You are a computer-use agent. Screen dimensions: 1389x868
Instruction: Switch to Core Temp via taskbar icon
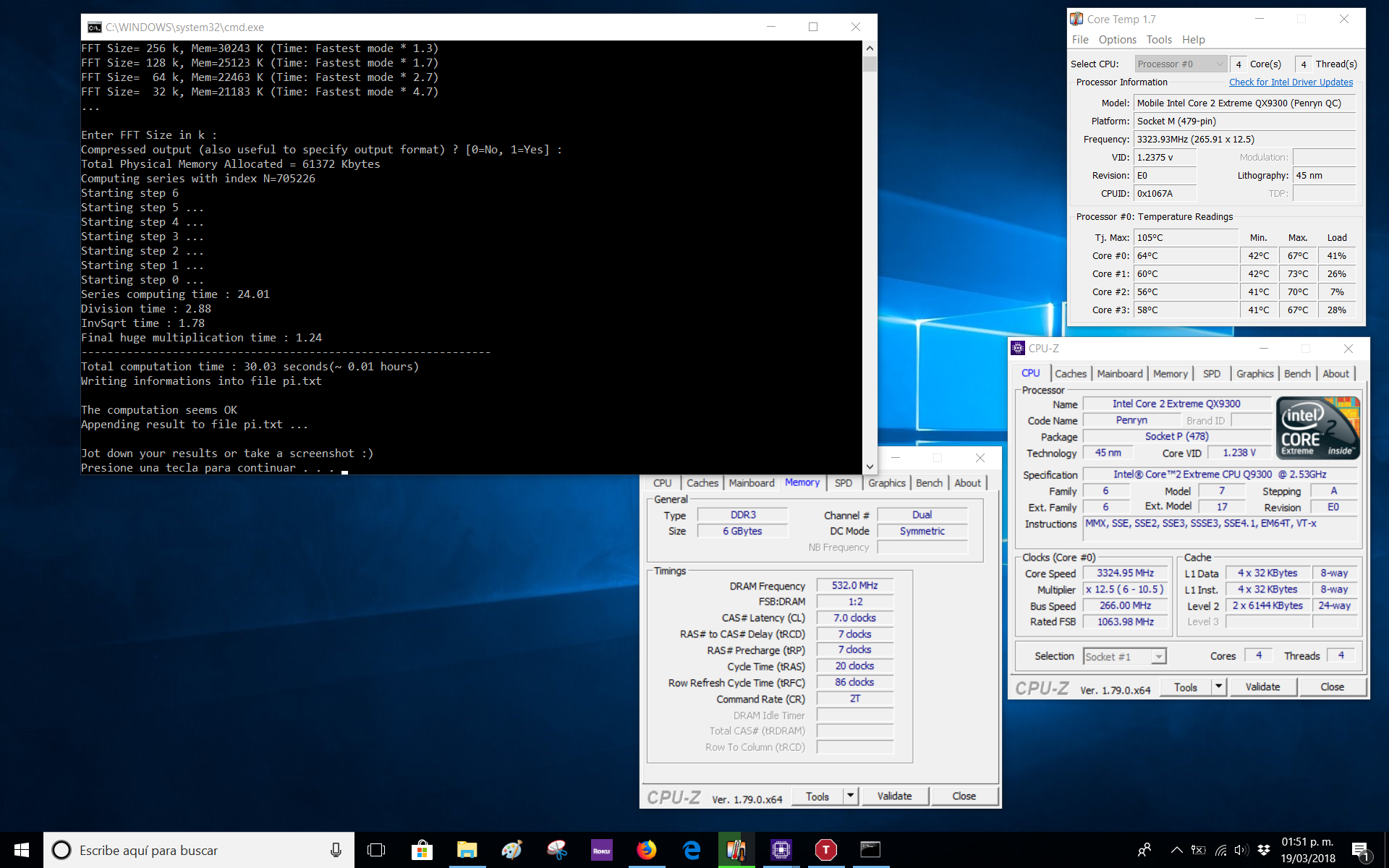coord(736,850)
